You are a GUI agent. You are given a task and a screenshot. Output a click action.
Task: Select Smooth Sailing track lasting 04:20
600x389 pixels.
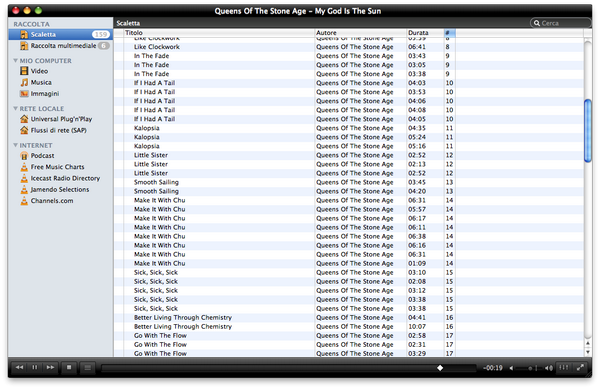pyautogui.click(x=349, y=191)
